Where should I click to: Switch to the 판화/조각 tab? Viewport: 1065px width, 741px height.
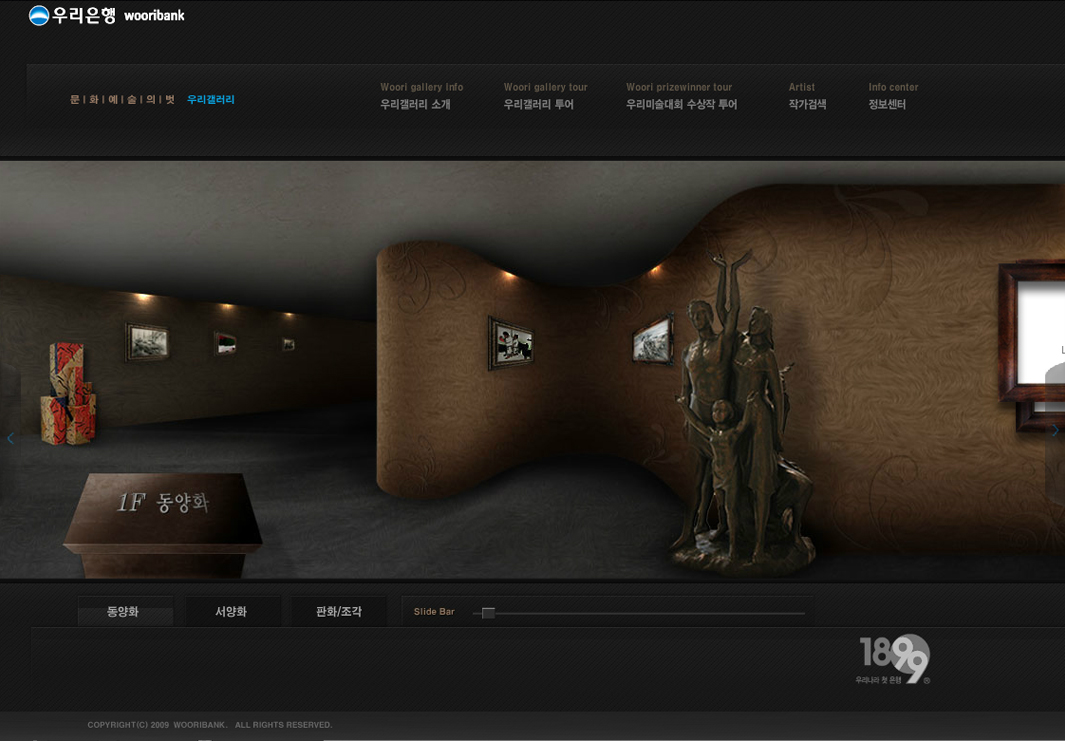pos(338,612)
